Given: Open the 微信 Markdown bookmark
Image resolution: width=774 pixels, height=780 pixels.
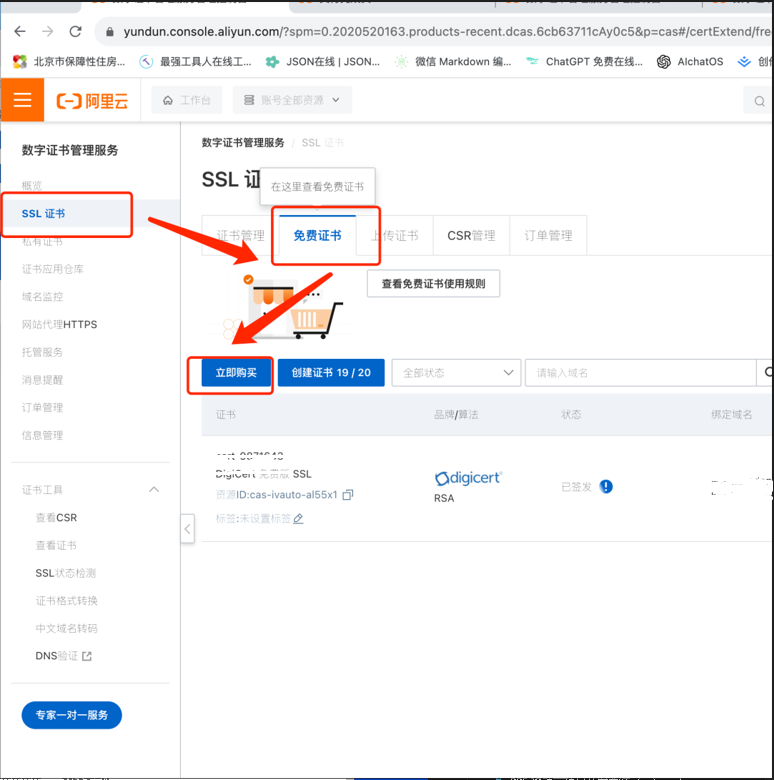Looking at the screenshot, I should (453, 62).
